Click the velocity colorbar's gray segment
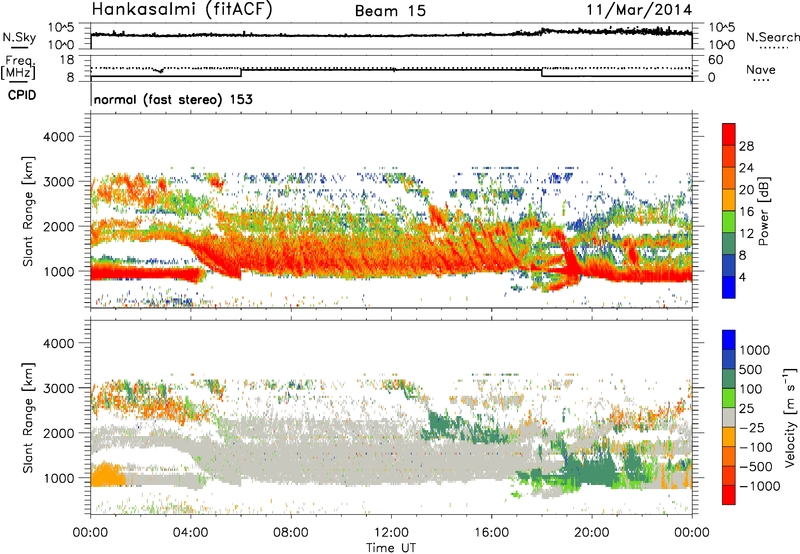Screen dimensions: 800x554 tap(729, 417)
